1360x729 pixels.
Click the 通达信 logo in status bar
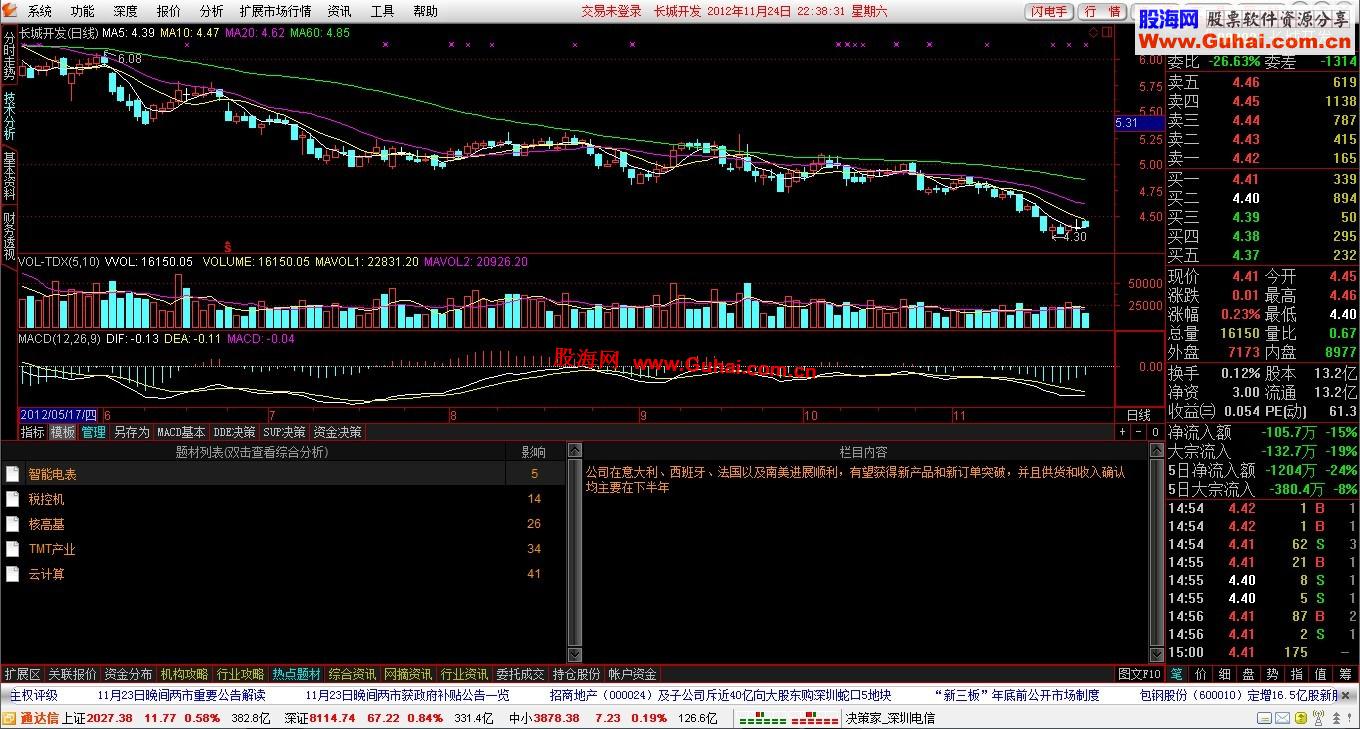[x=31, y=718]
